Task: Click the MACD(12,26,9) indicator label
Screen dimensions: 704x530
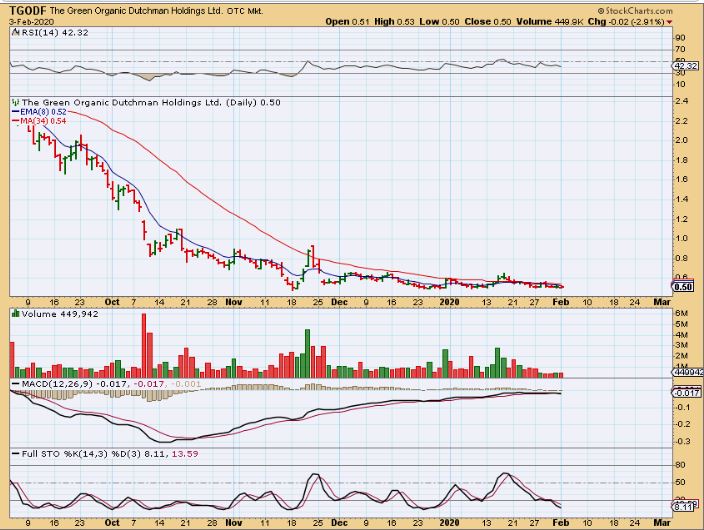Action: [57, 384]
